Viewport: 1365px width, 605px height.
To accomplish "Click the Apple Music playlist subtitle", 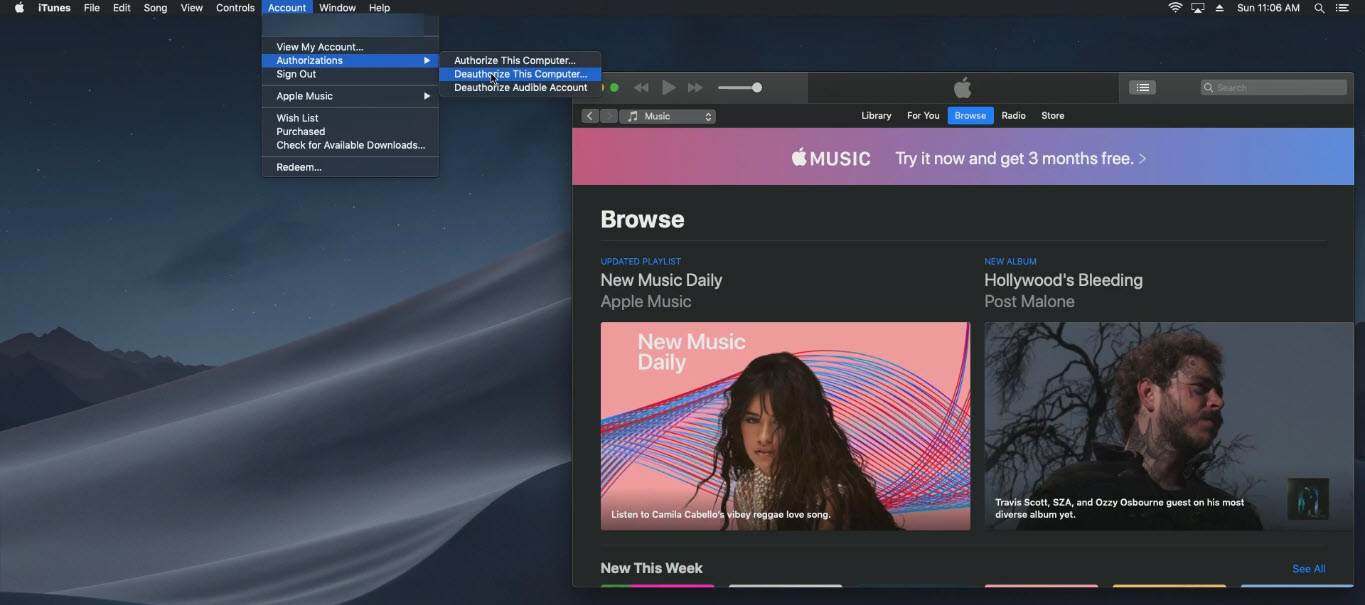I will pyautogui.click(x=646, y=301).
